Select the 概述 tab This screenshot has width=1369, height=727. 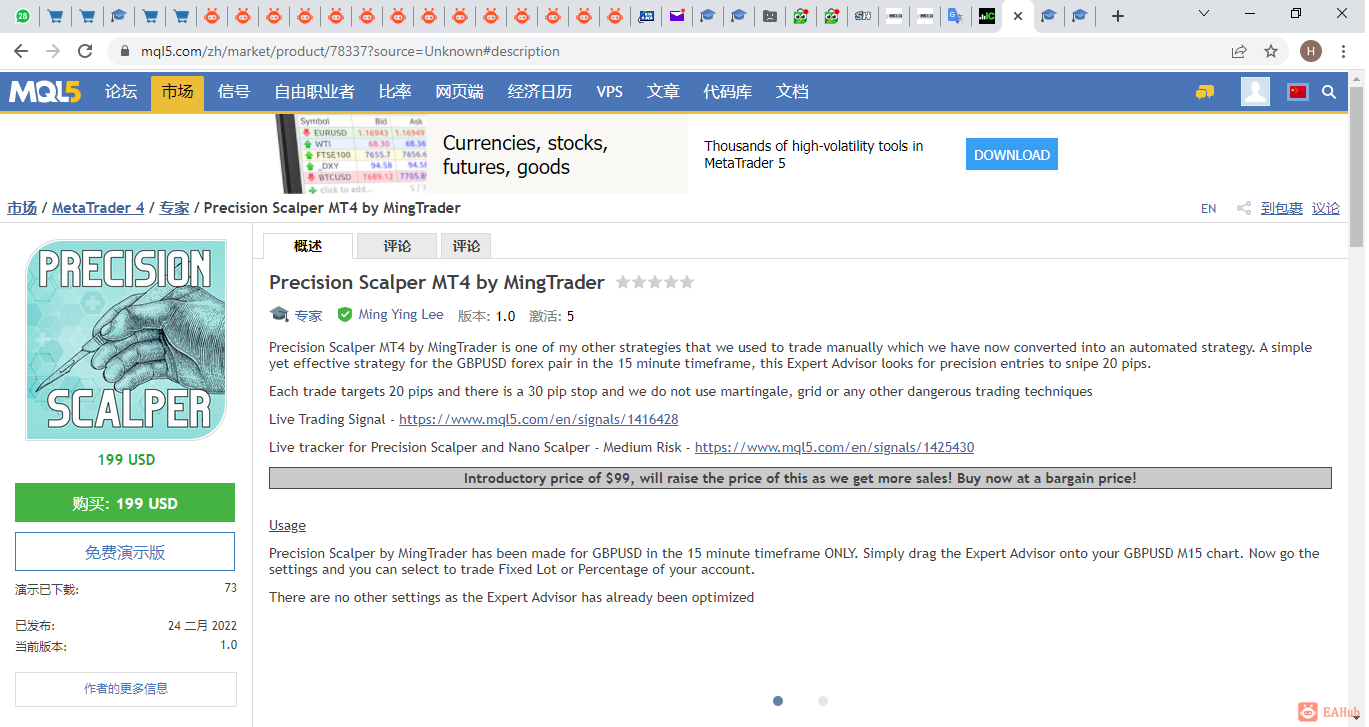coord(308,246)
